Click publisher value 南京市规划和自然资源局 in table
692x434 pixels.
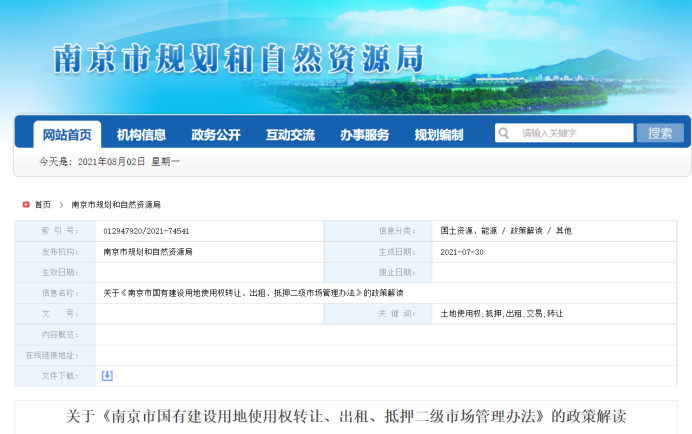click(x=148, y=252)
